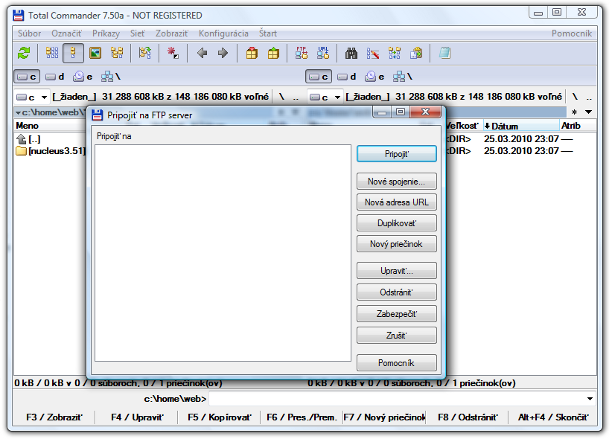Open Štart menu

[x=268, y=34]
